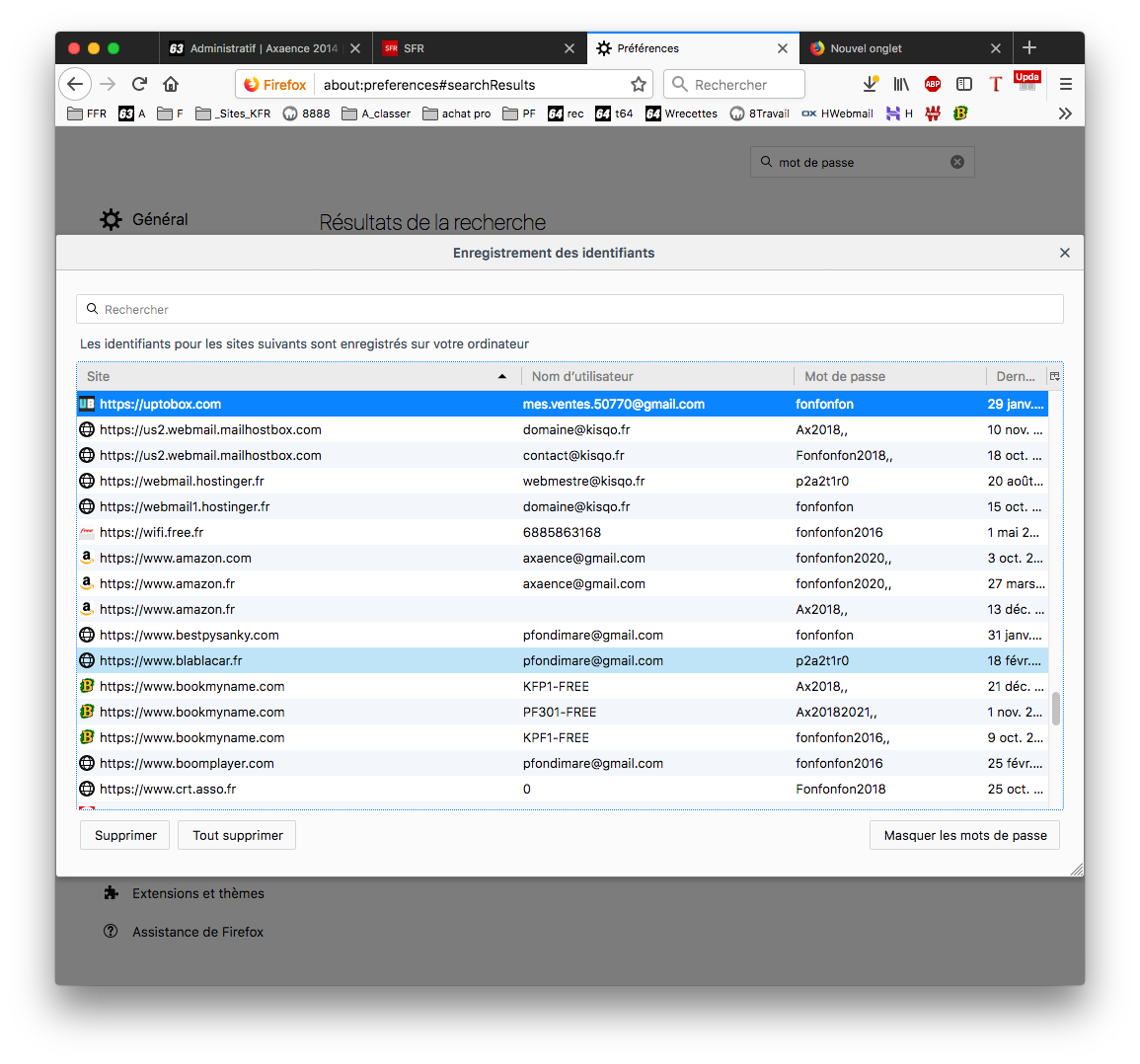Select the https://www.crt.asso.fr row
The image size is (1140, 1064).
click(x=563, y=789)
